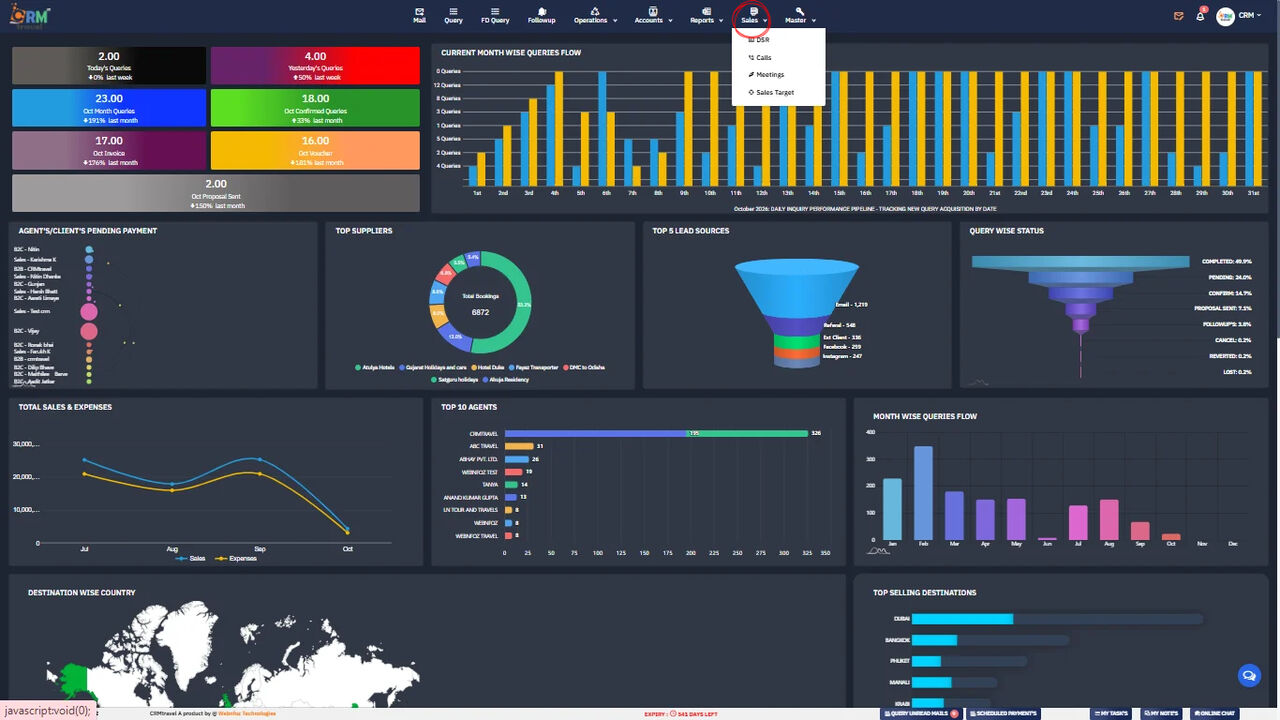The width and height of the screenshot is (1280, 720).
Task: Click the Dubai bar in Top Selling Destinations
Action: (963, 619)
